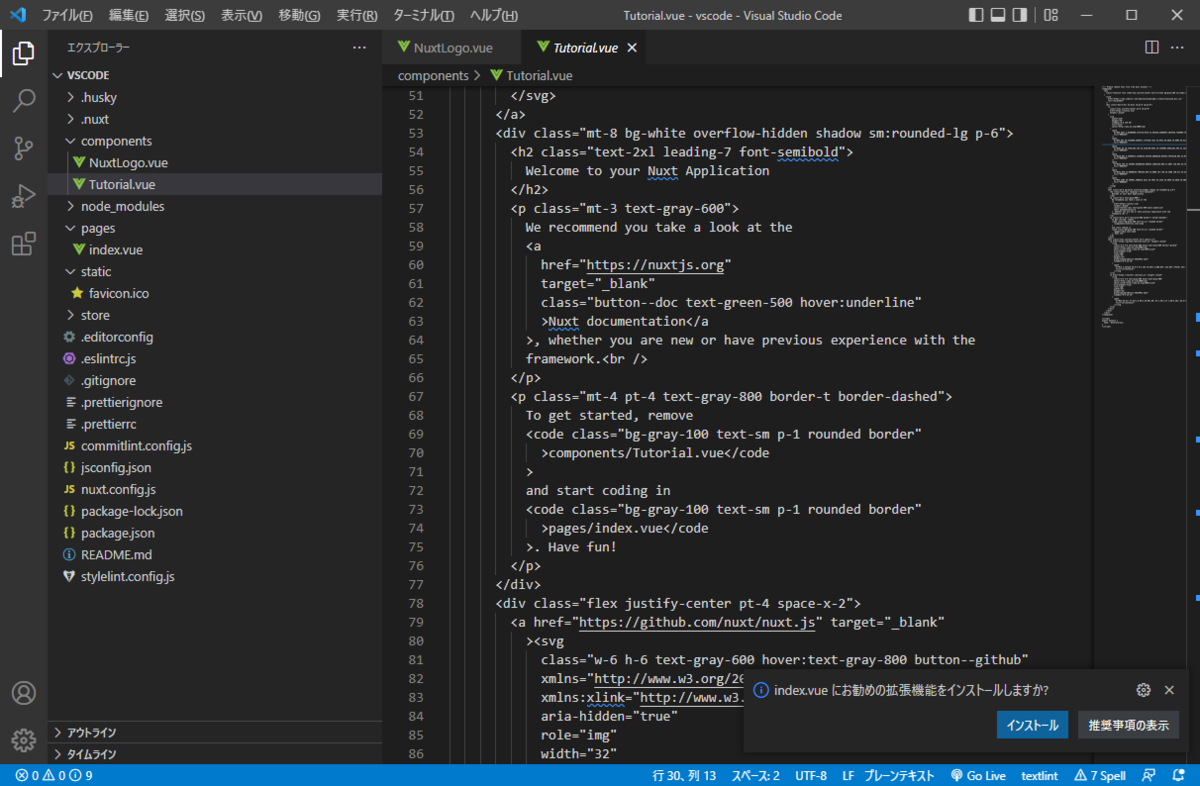Viewport: 1200px width, 786px height.
Task: Toggle secondary side bar visibility
Action: point(1020,15)
